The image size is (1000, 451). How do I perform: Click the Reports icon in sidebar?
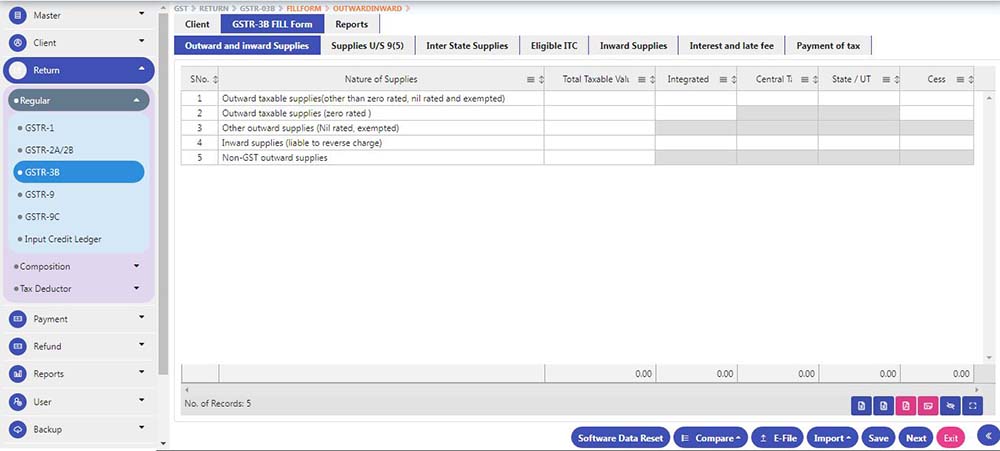pos(17,374)
